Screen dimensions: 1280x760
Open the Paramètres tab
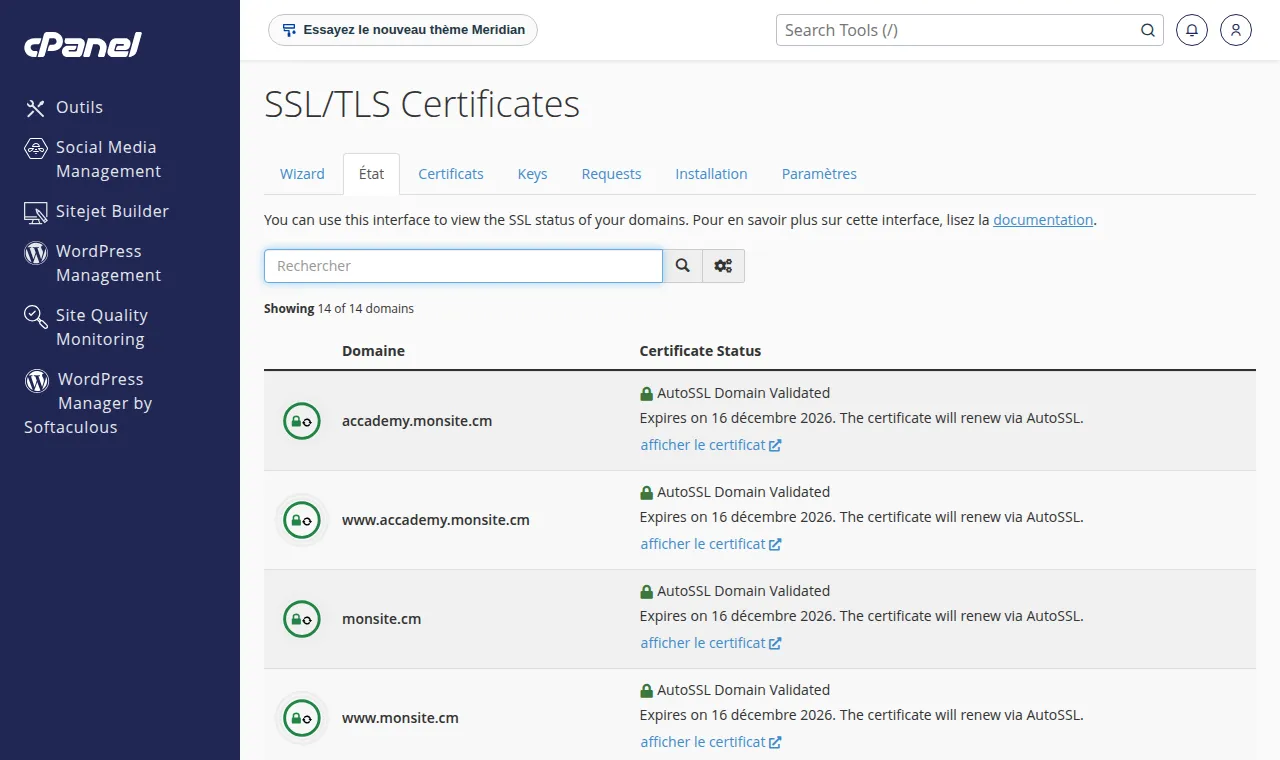[819, 174]
